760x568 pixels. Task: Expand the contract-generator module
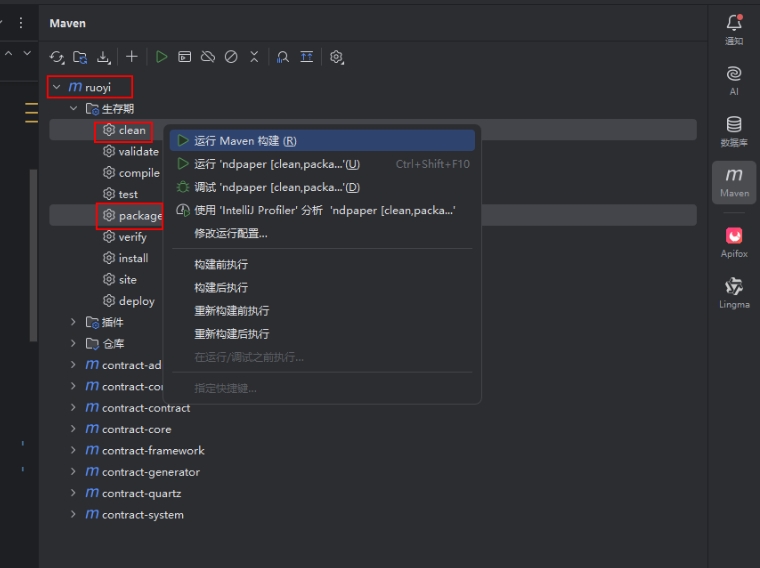73,472
